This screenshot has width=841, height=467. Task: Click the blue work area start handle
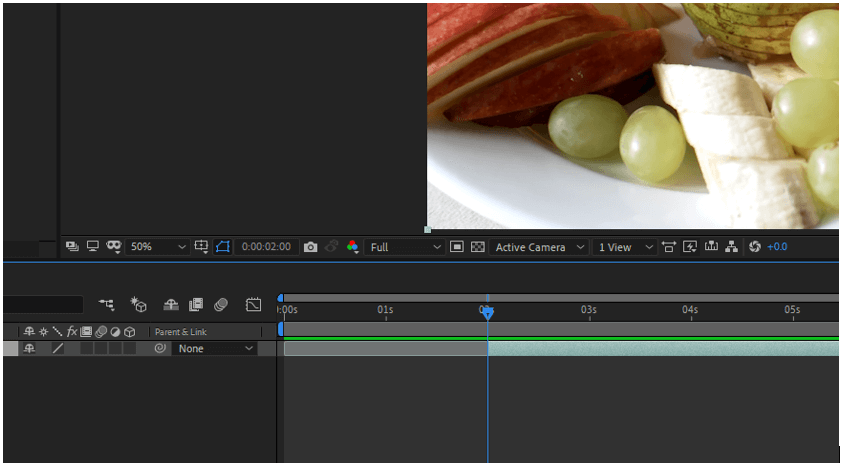click(x=281, y=329)
